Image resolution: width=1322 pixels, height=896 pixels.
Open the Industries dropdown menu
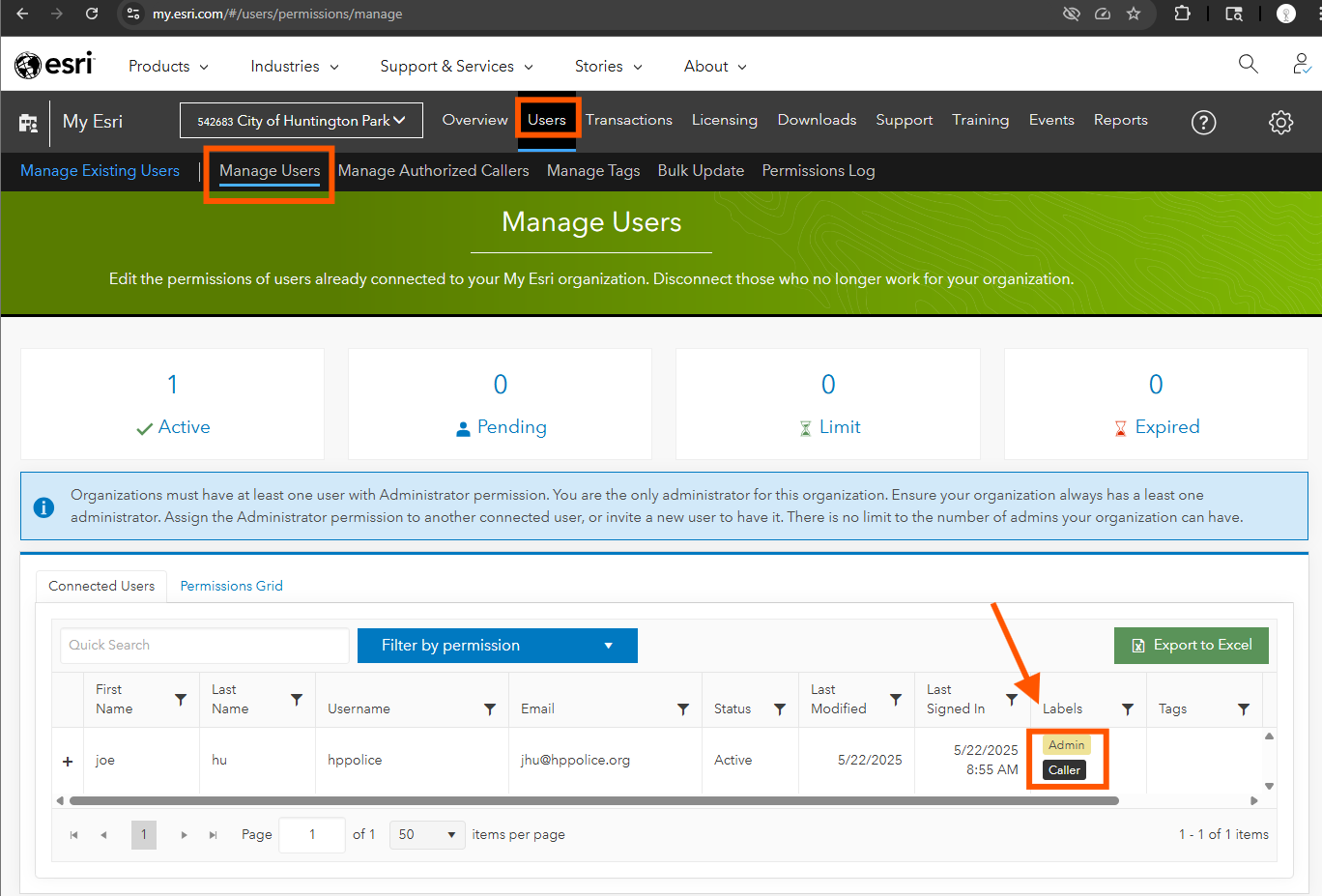coord(295,66)
